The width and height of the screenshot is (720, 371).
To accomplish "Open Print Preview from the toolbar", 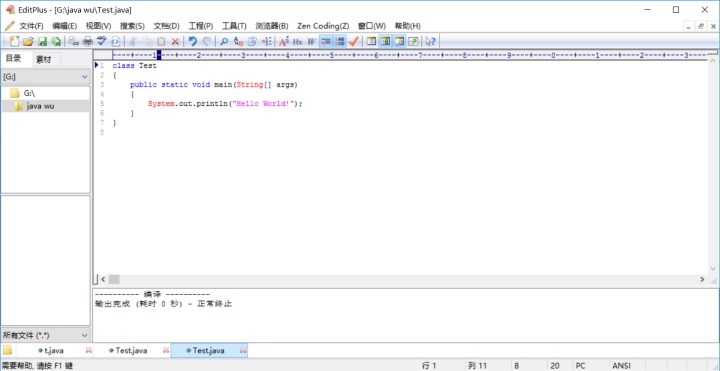I will point(73,41).
